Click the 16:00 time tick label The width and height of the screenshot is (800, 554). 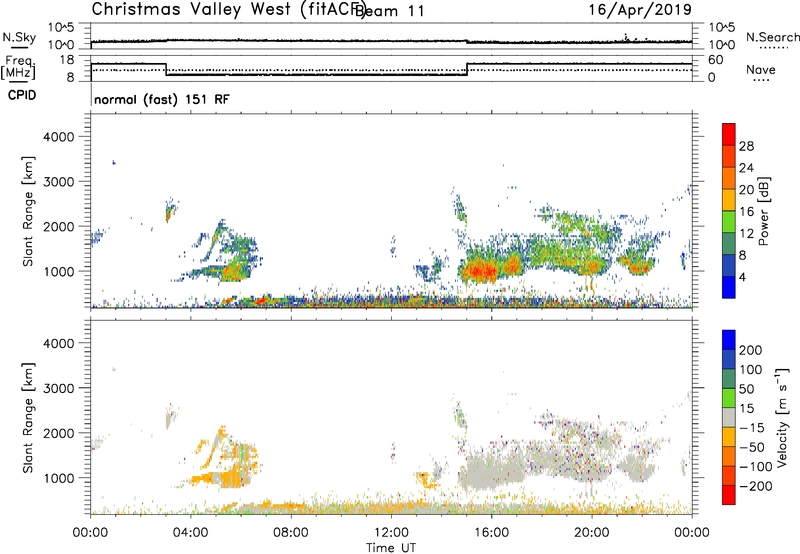pos(491,533)
